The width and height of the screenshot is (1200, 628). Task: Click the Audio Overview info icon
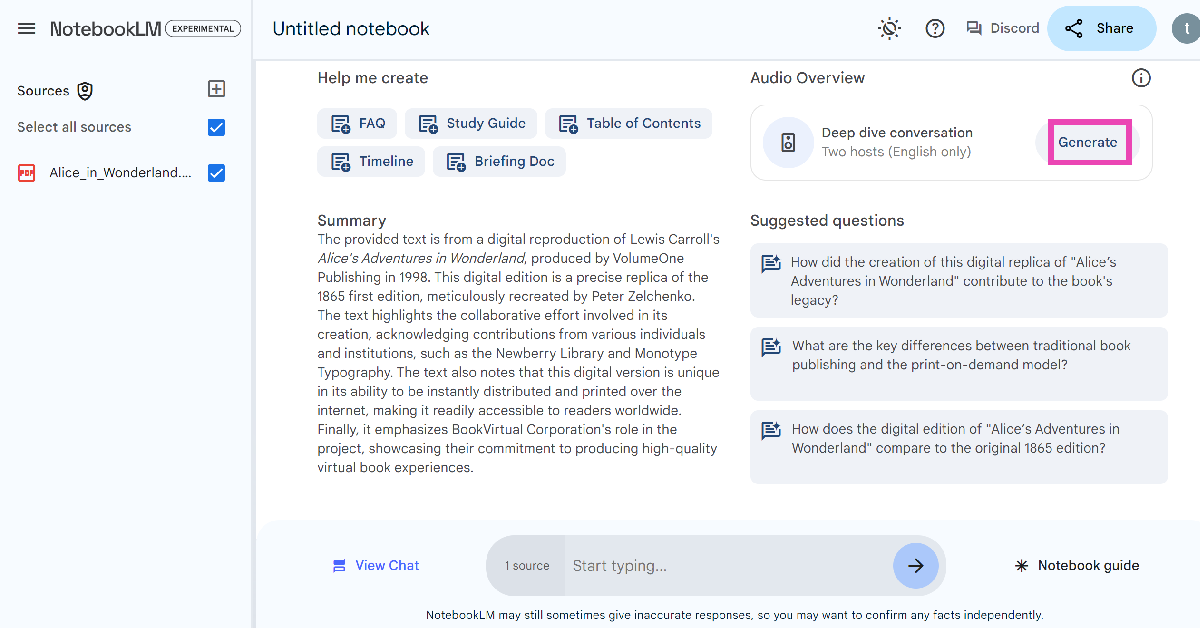coord(1140,78)
